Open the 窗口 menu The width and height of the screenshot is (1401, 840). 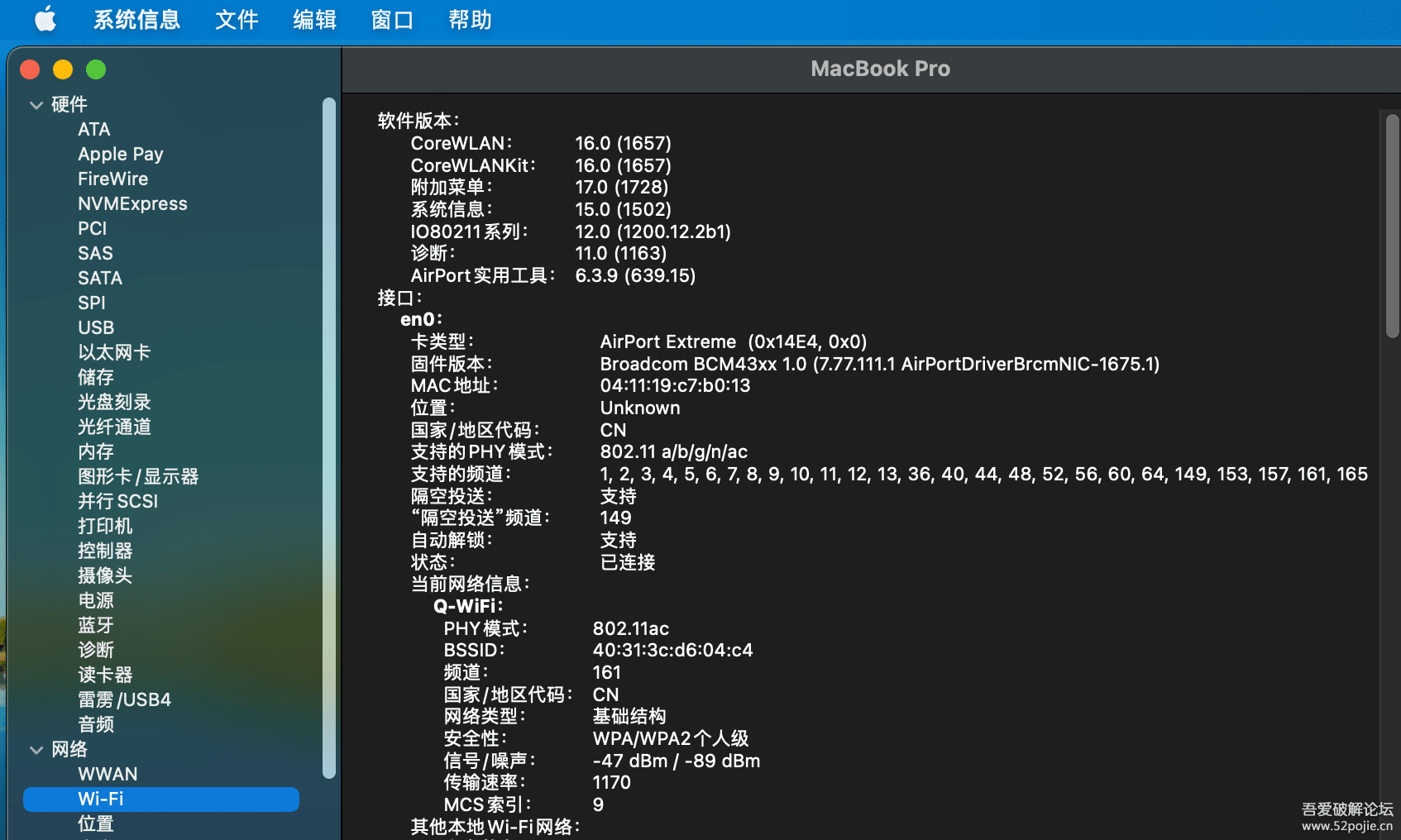click(392, 20)
